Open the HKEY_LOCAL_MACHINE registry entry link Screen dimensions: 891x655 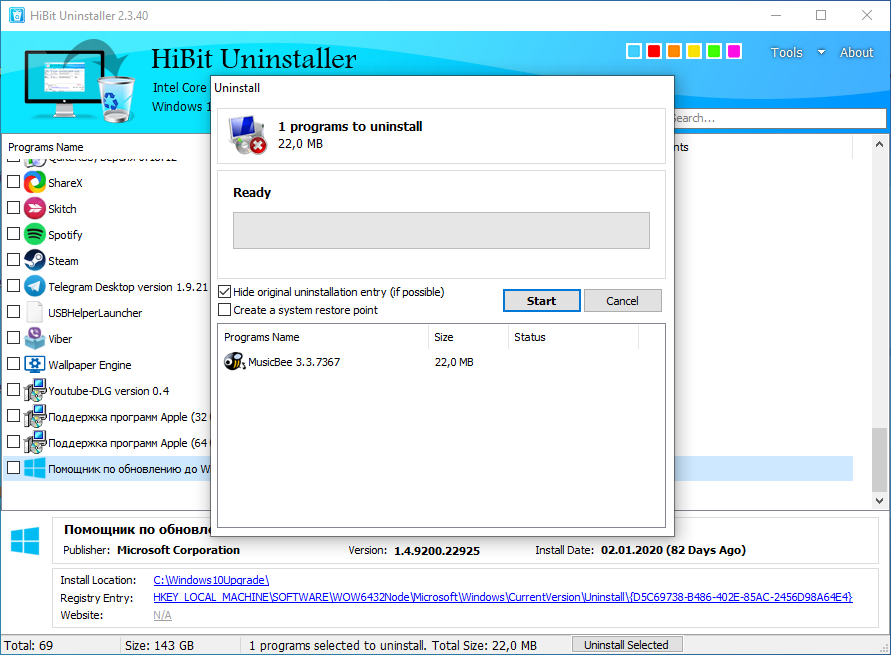(x=503, y=597)
